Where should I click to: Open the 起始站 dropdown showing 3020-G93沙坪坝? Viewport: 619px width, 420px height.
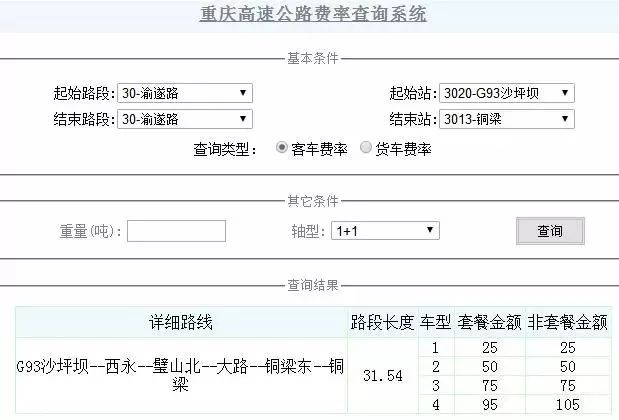coord(507,93)
